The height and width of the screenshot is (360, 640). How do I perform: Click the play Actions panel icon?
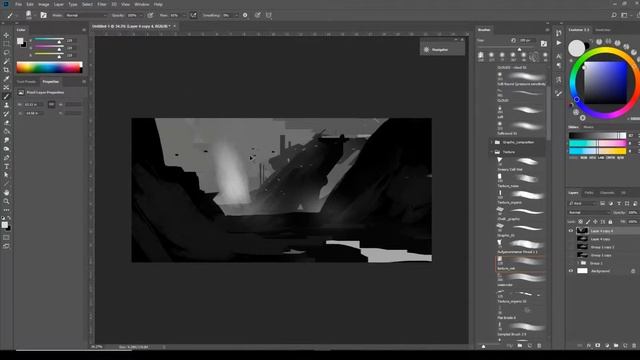pyautogui.click(x=559, y=43)
